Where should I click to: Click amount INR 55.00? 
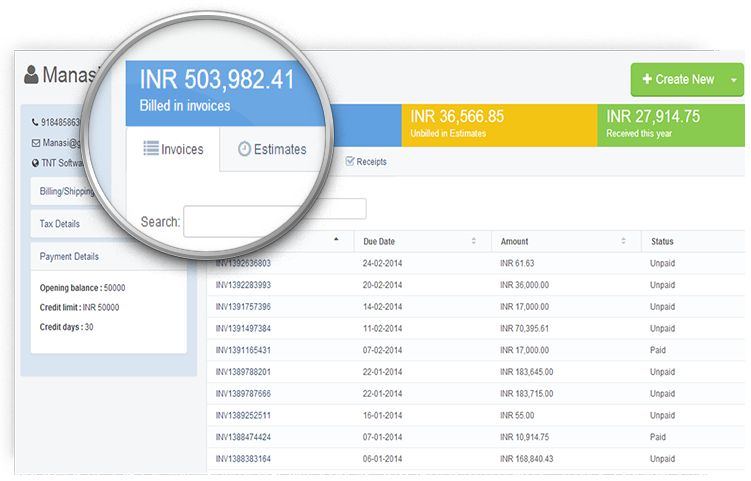517,415
